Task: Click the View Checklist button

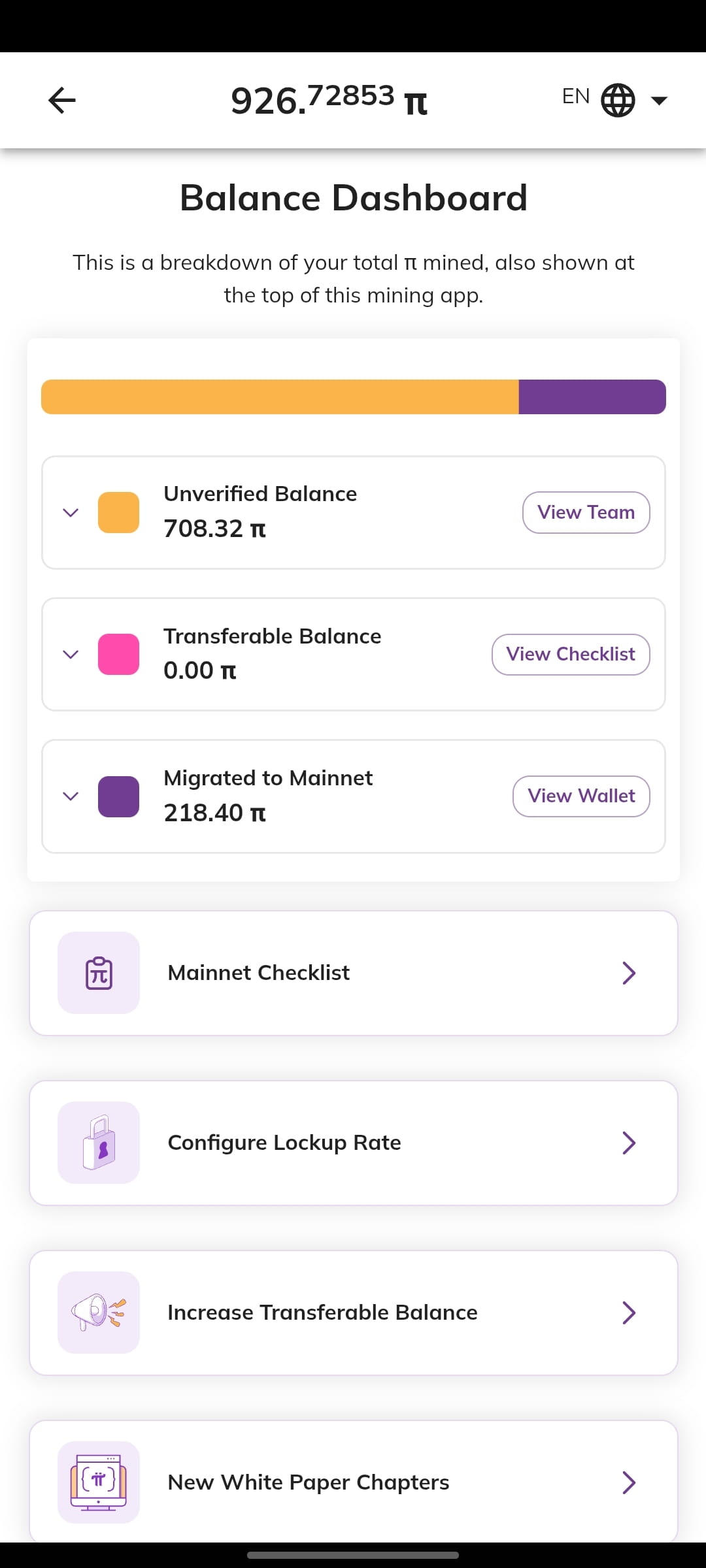Action: [x=571, y=654]
